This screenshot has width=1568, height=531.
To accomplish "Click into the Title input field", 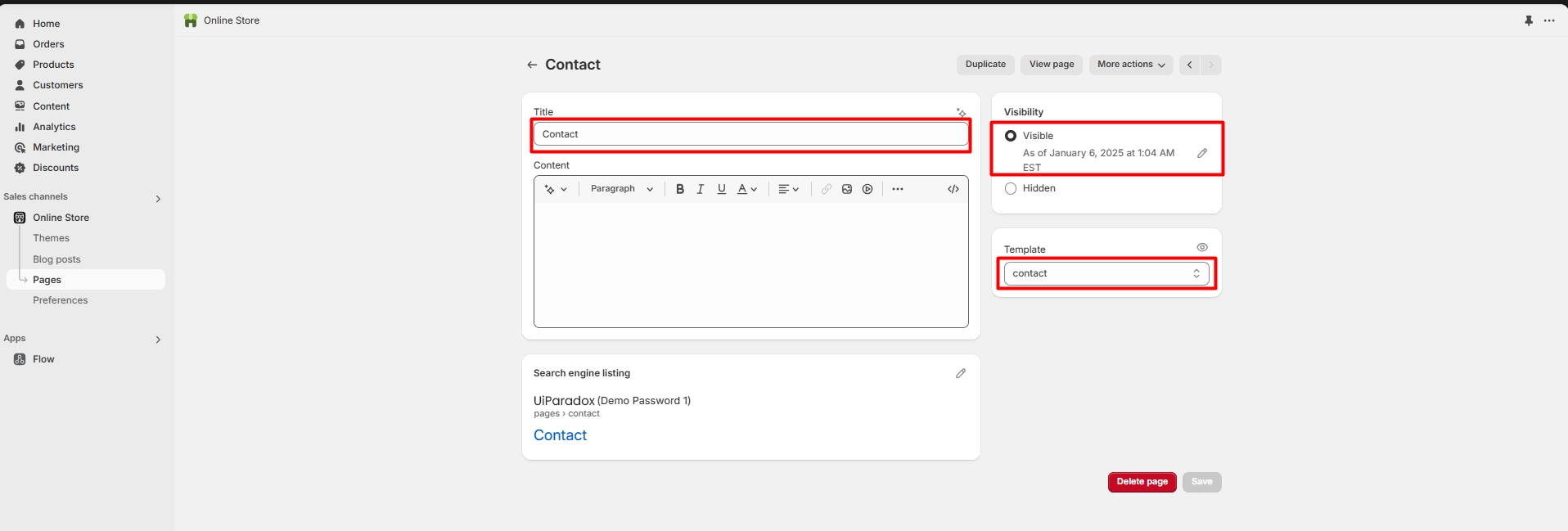I will (750, 134).
